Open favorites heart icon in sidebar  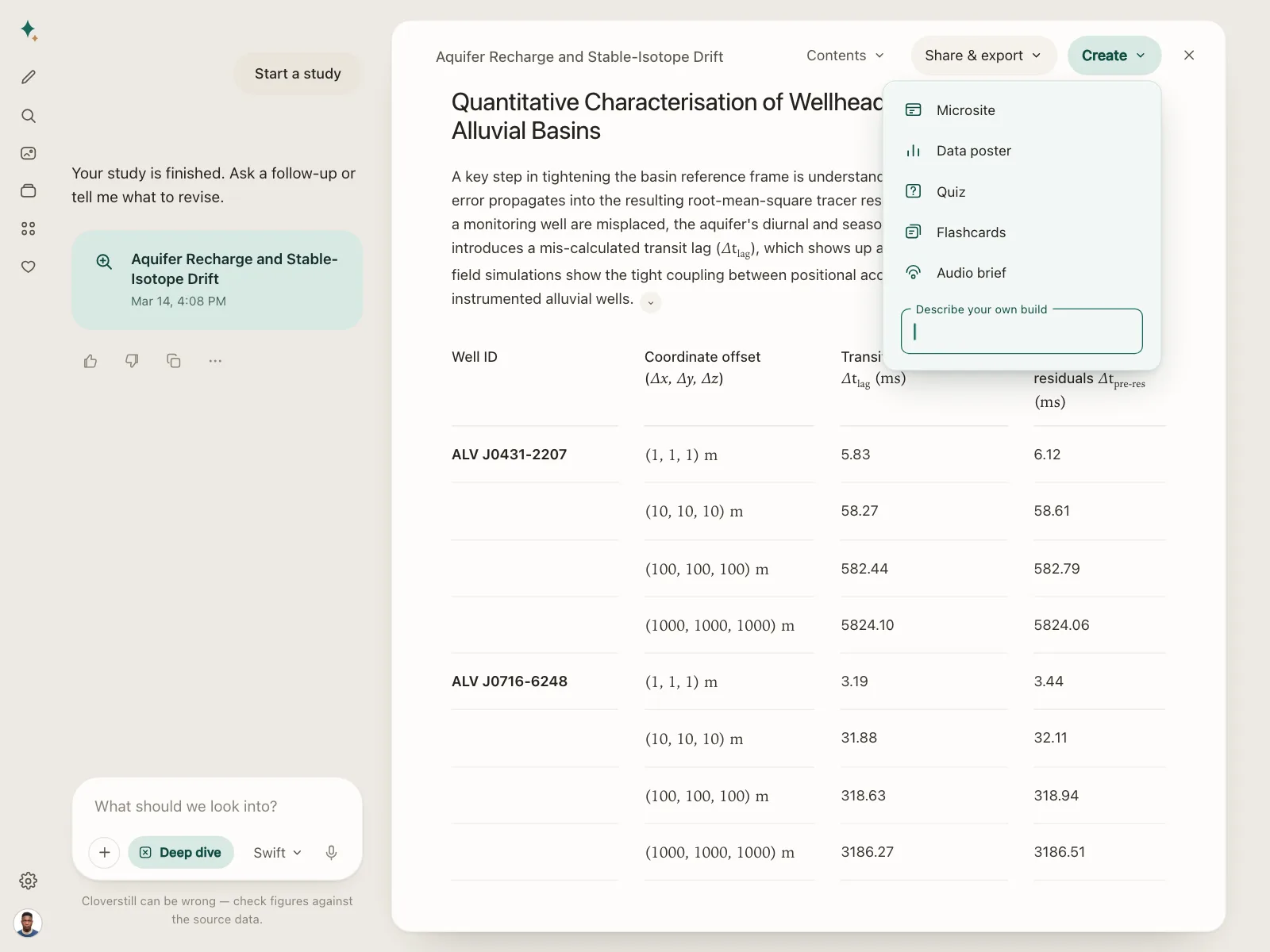pos(29,267)
